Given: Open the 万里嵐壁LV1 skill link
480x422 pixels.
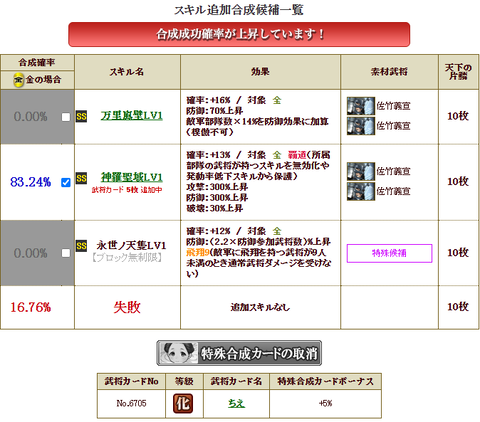Looking at the screenshot, I should click(132, 116).
